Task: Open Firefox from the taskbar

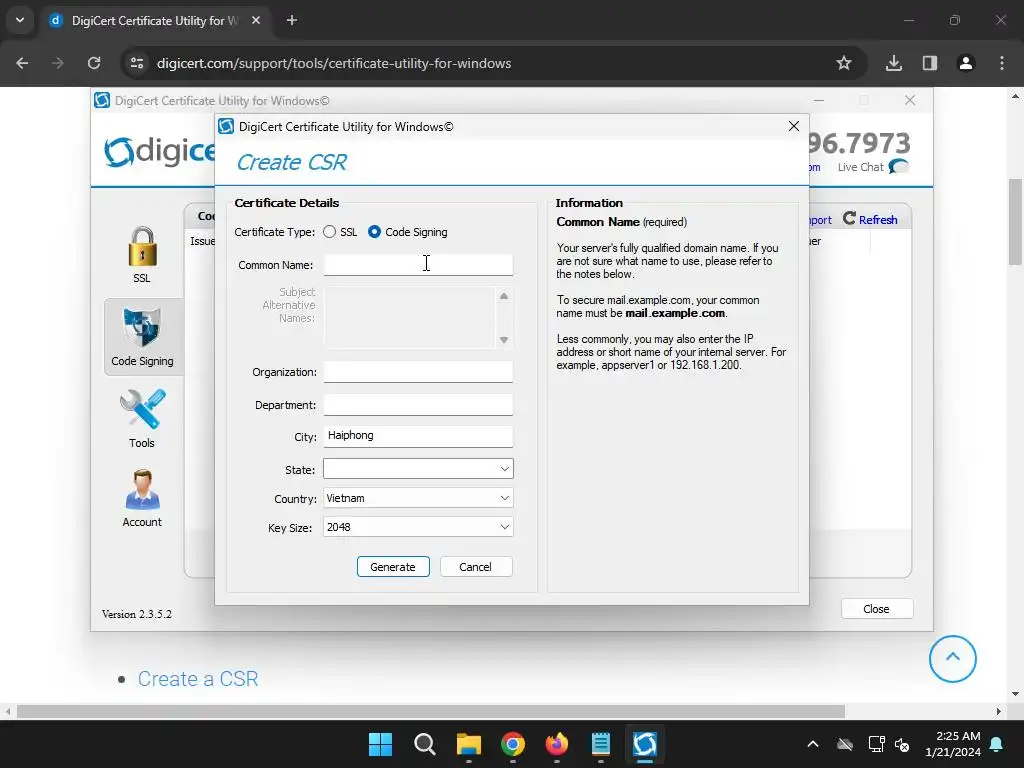Action: point(556,744)
